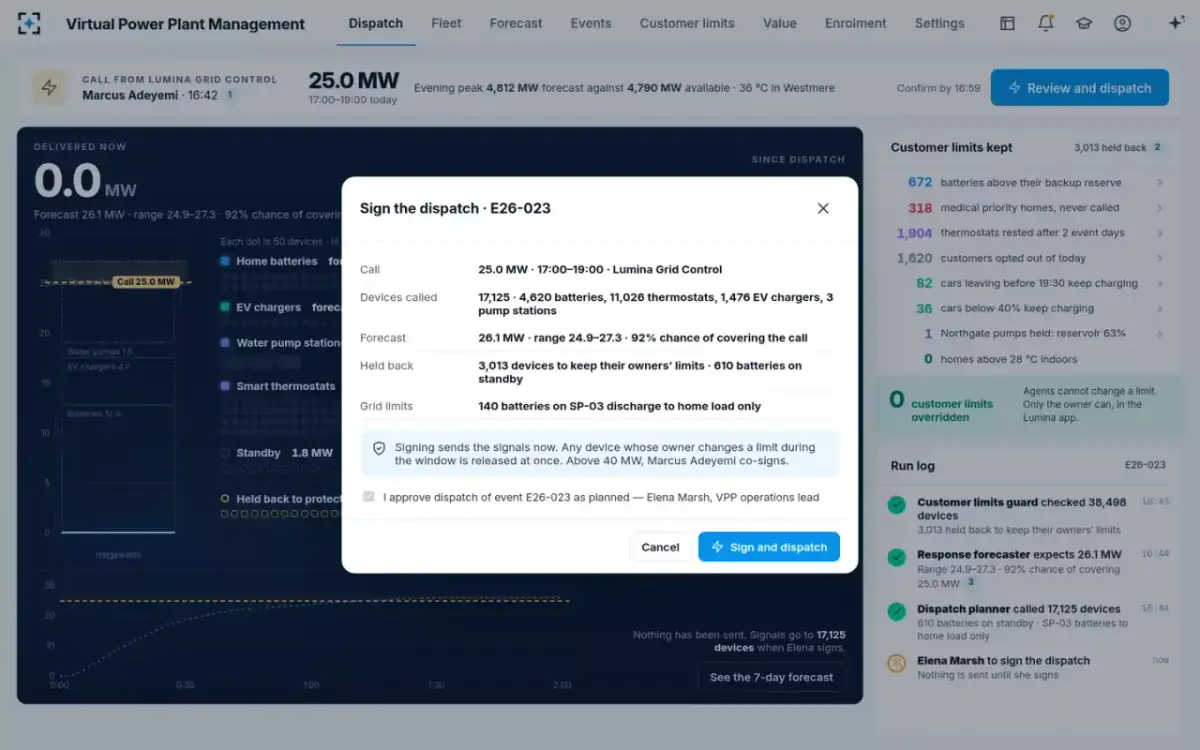
Task: Open See the 7-day forecast
Action: point(771,677)
